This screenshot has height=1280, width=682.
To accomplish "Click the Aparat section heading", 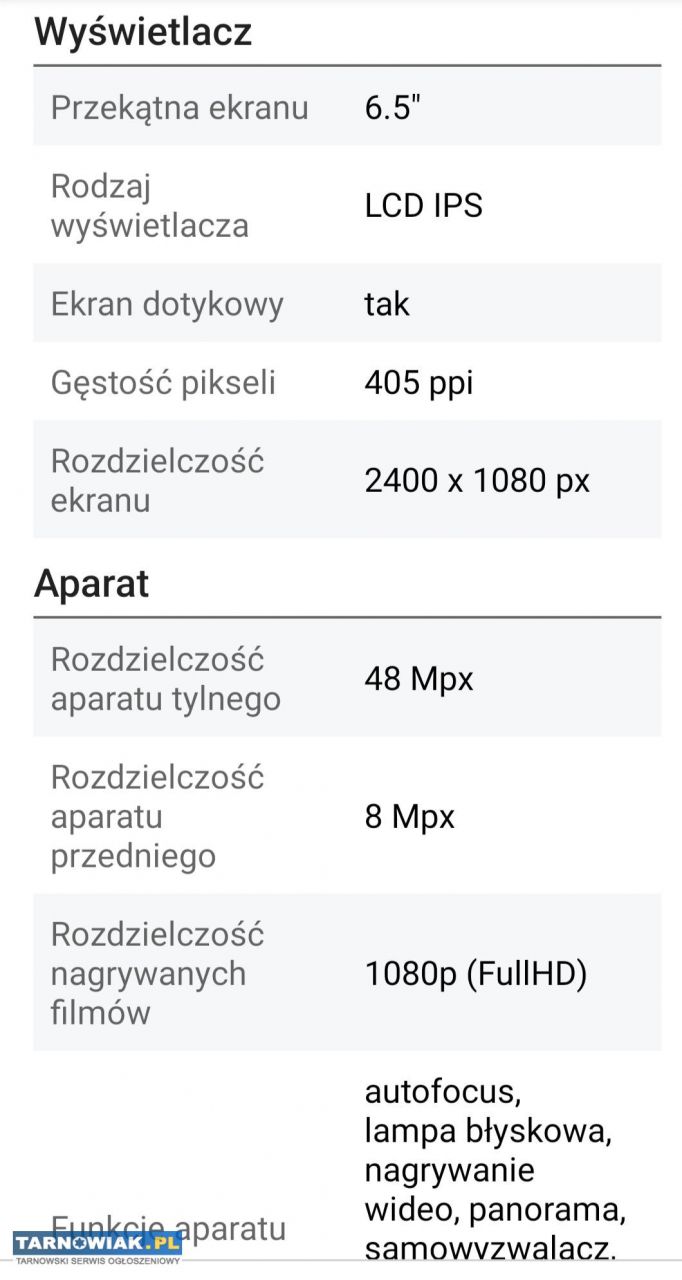I will click(x=92, y=584).
